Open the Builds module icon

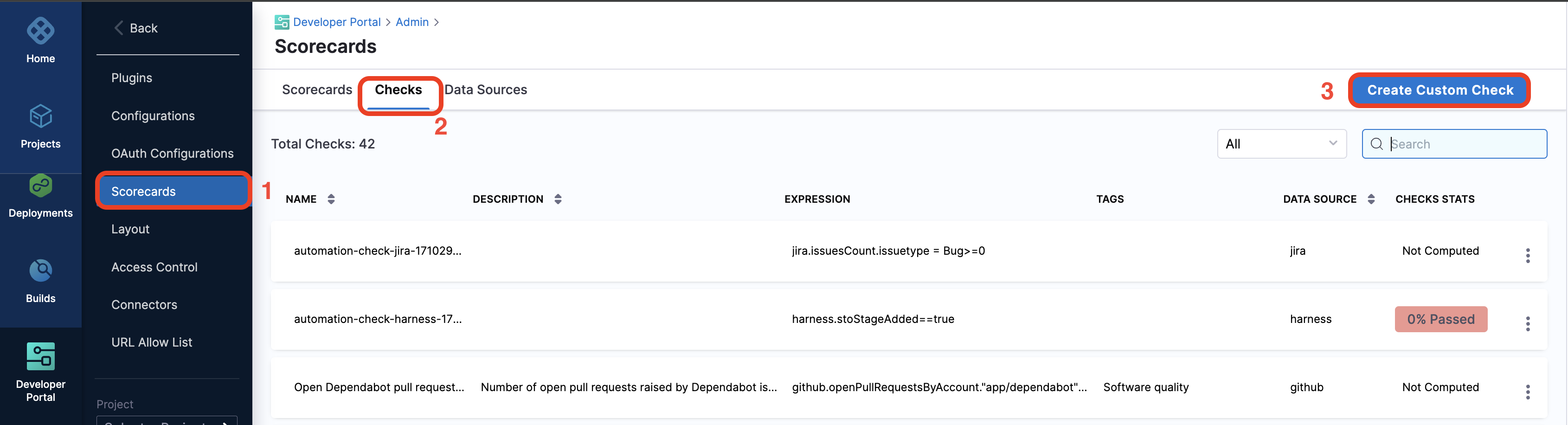coord(40,271)
